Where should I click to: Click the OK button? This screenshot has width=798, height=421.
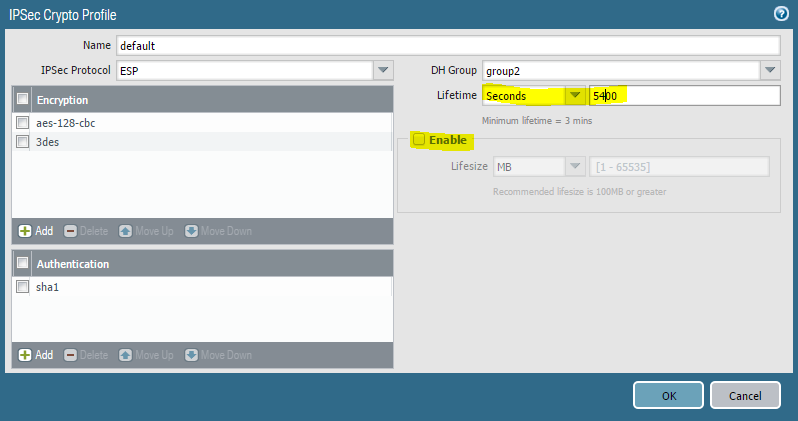click(x=668, y=395)
